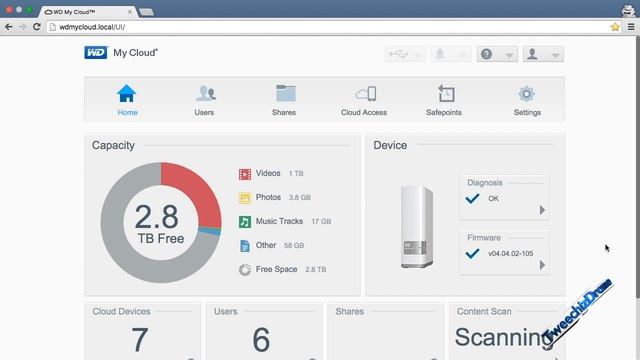
Task: Select the Users navigation label
Action: 204,112
